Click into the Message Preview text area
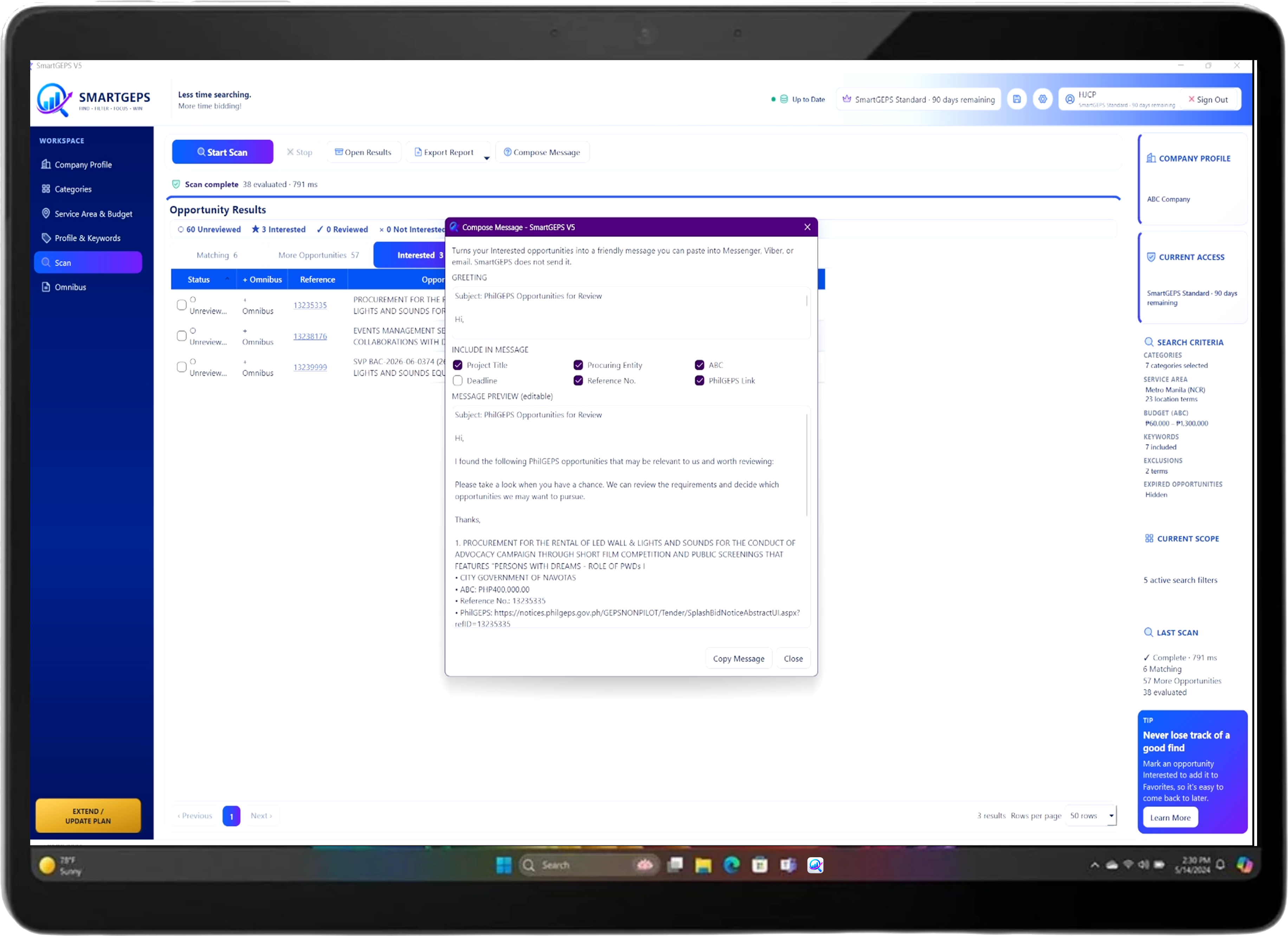Screen dimensions: 1288x936 (x=631, y=517)
